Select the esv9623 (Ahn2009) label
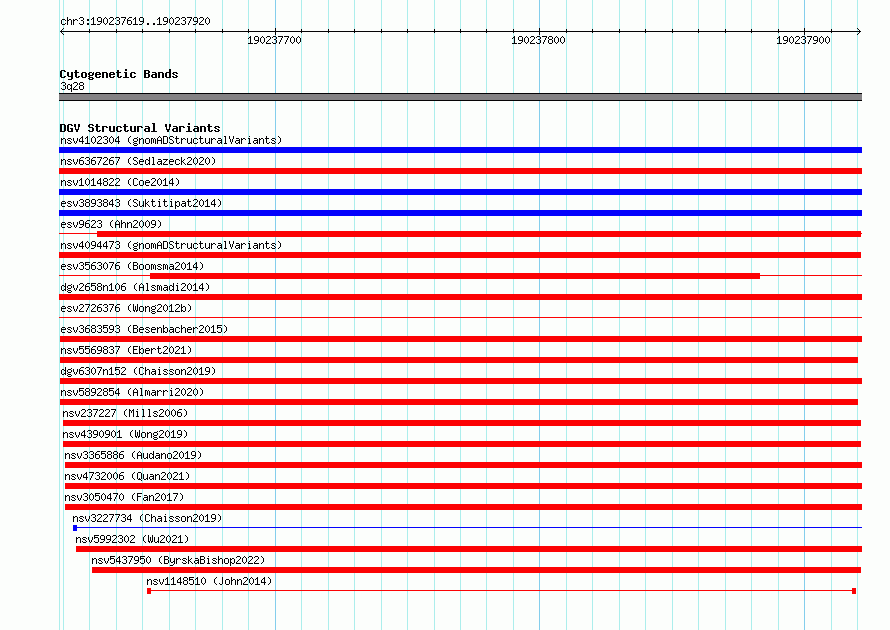This screenshot has width=890, height=630. [111, 224]
